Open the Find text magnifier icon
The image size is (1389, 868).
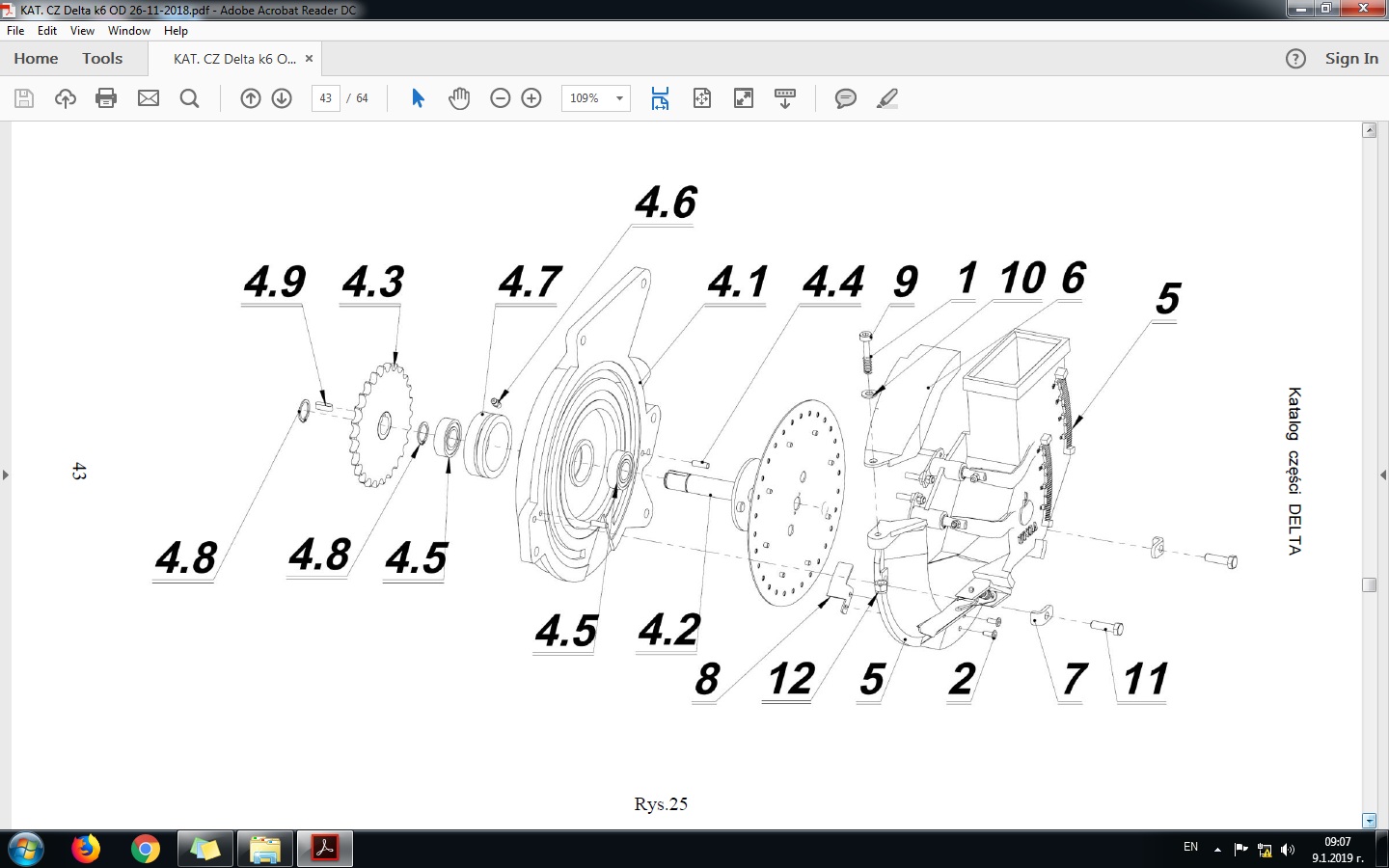[x=190, y=98]
